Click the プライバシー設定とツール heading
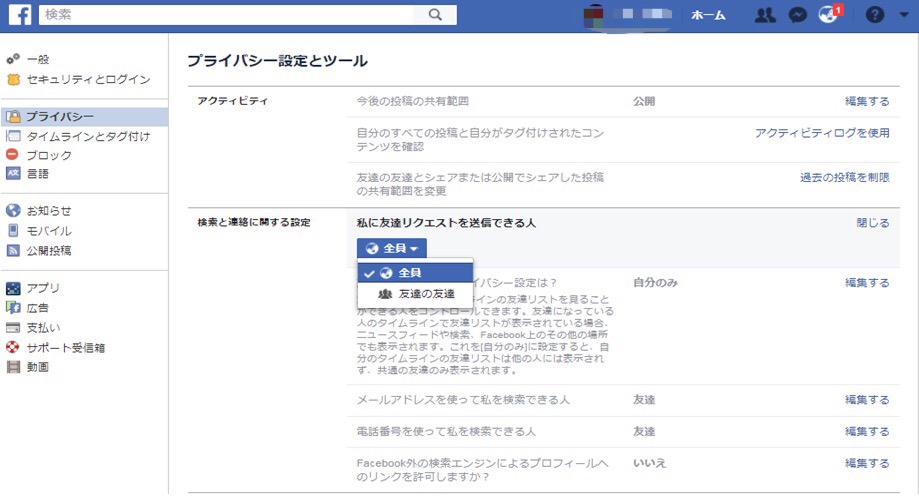Viewport: 919px width, 496px height. tap(277, 60)
